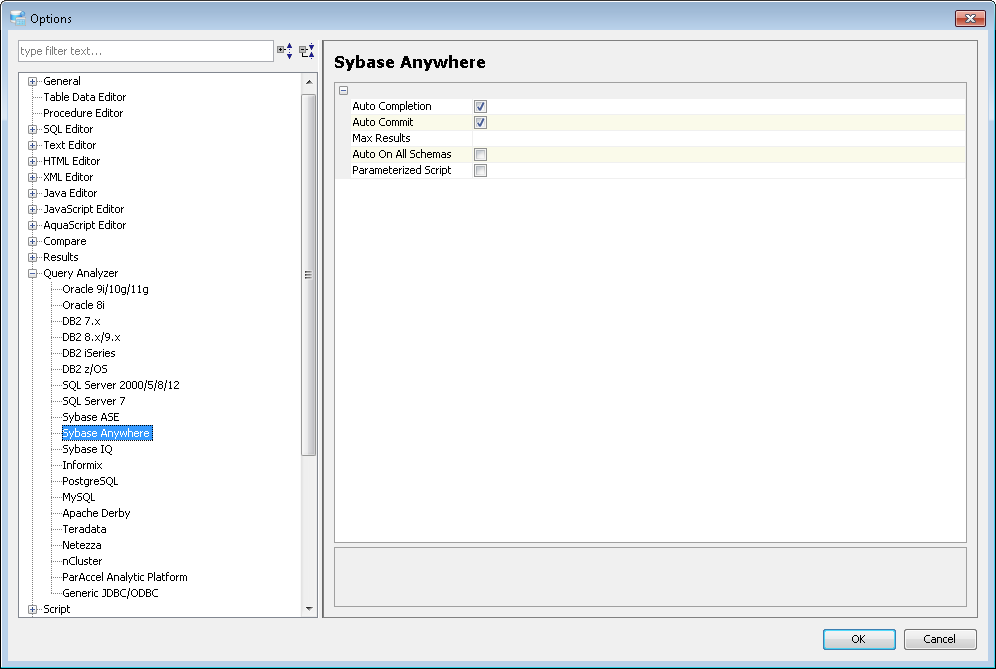Viewport: 996px width, 669px height.
Task: Click the collapse all tree icon
Action: pos(307,51)
